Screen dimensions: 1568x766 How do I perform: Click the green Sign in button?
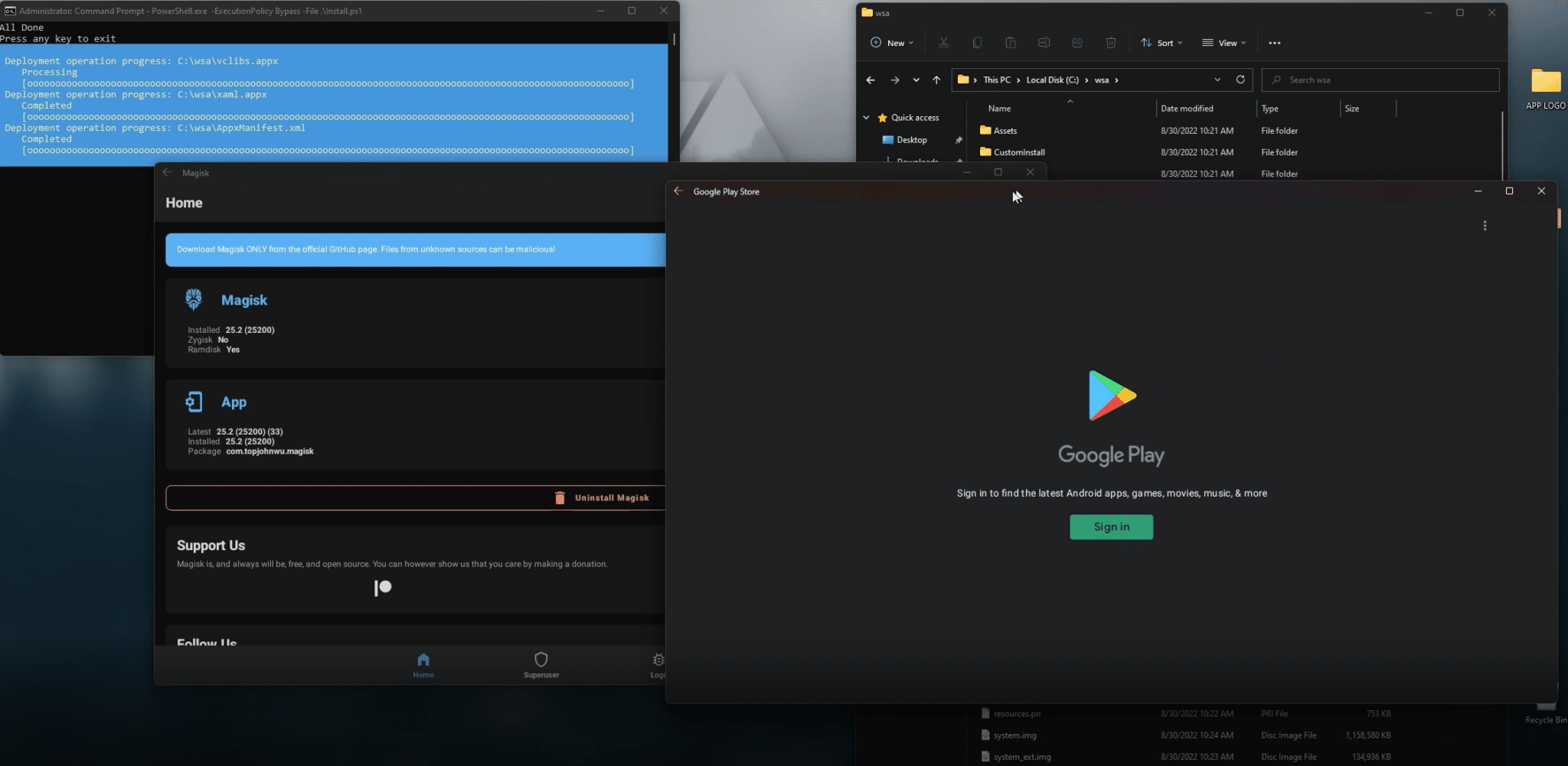click(x=1111, y=527)
